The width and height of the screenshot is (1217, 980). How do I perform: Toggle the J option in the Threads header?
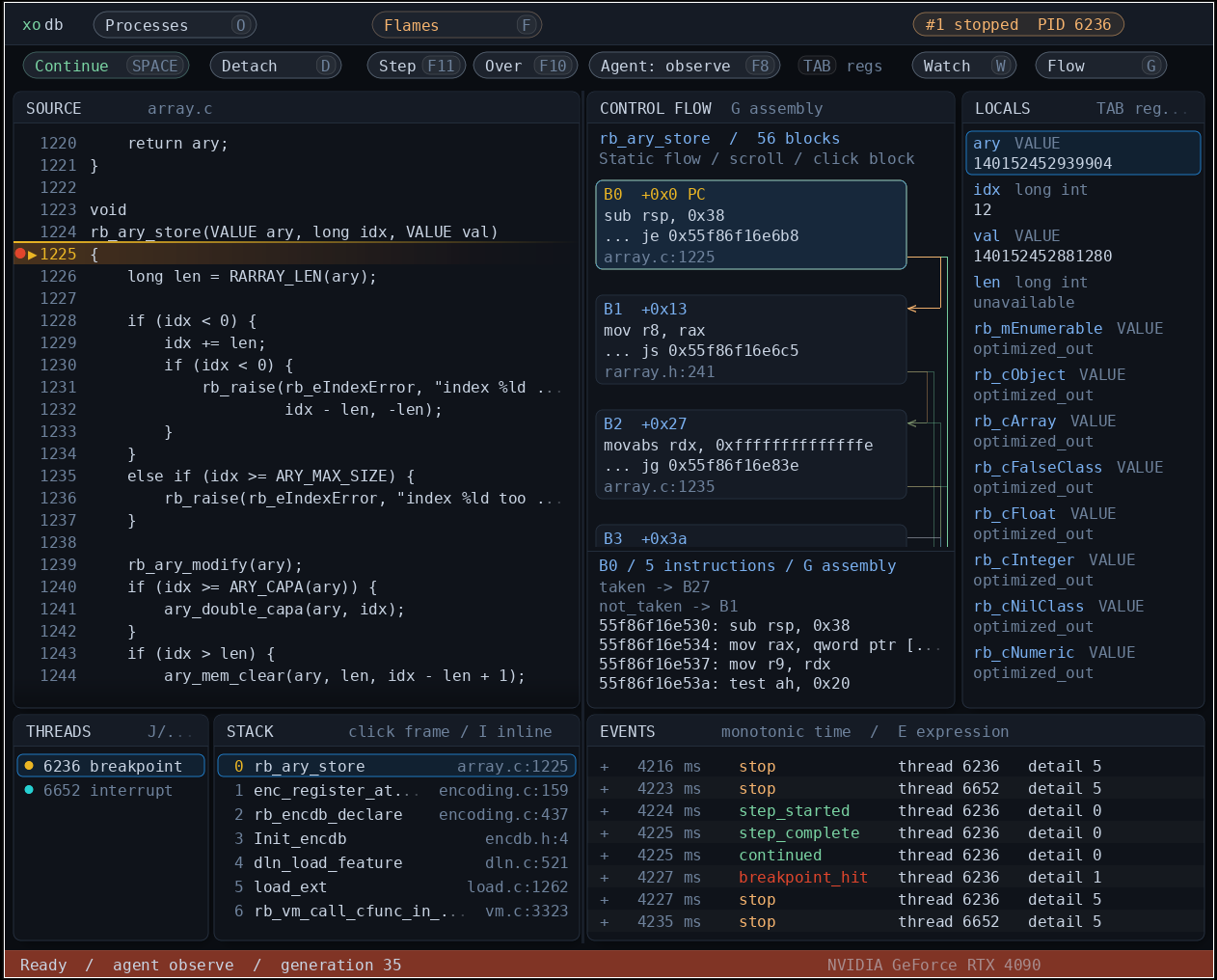coord(170,731)
